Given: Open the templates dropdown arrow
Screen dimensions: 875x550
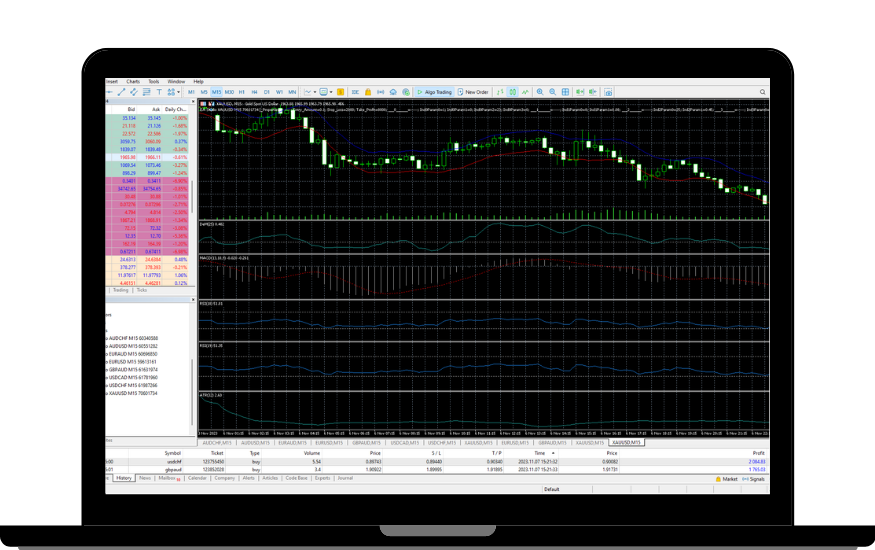Looking at the screenshot, I should (331, 92).
